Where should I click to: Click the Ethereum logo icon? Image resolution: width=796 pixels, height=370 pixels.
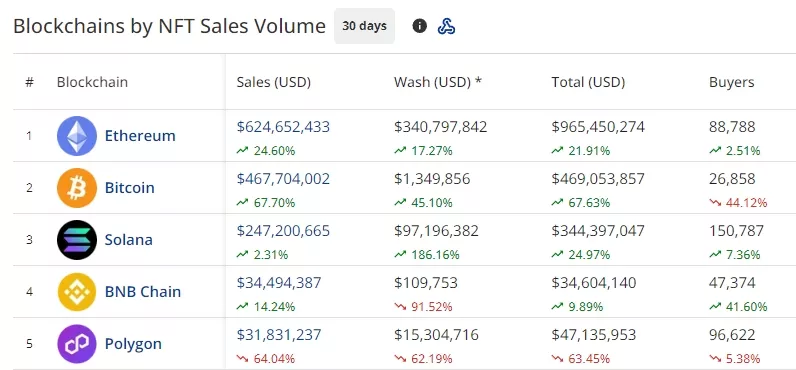pos(77,136)
